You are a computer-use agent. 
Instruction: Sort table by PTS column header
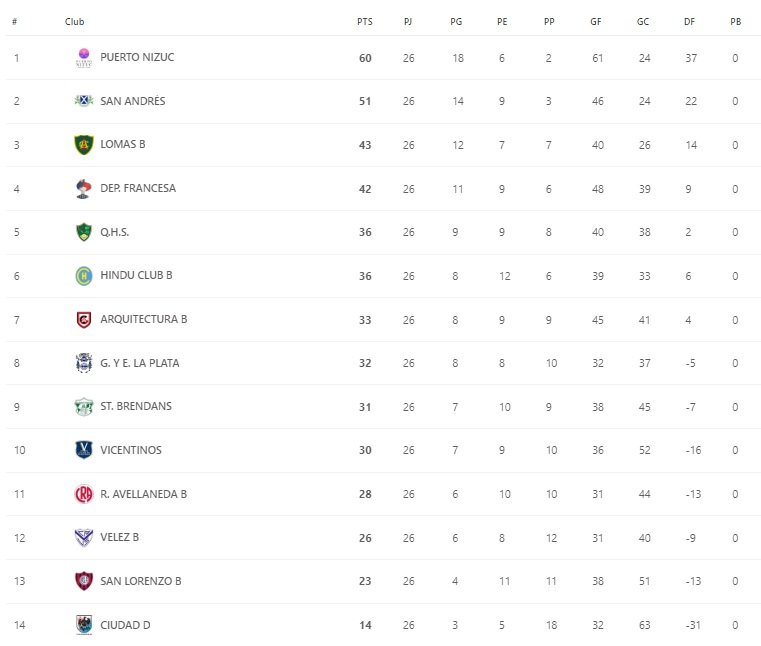click(364, 21)
